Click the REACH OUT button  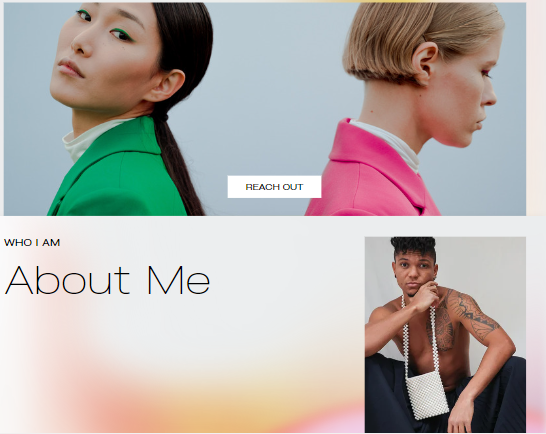pos(274,187)
